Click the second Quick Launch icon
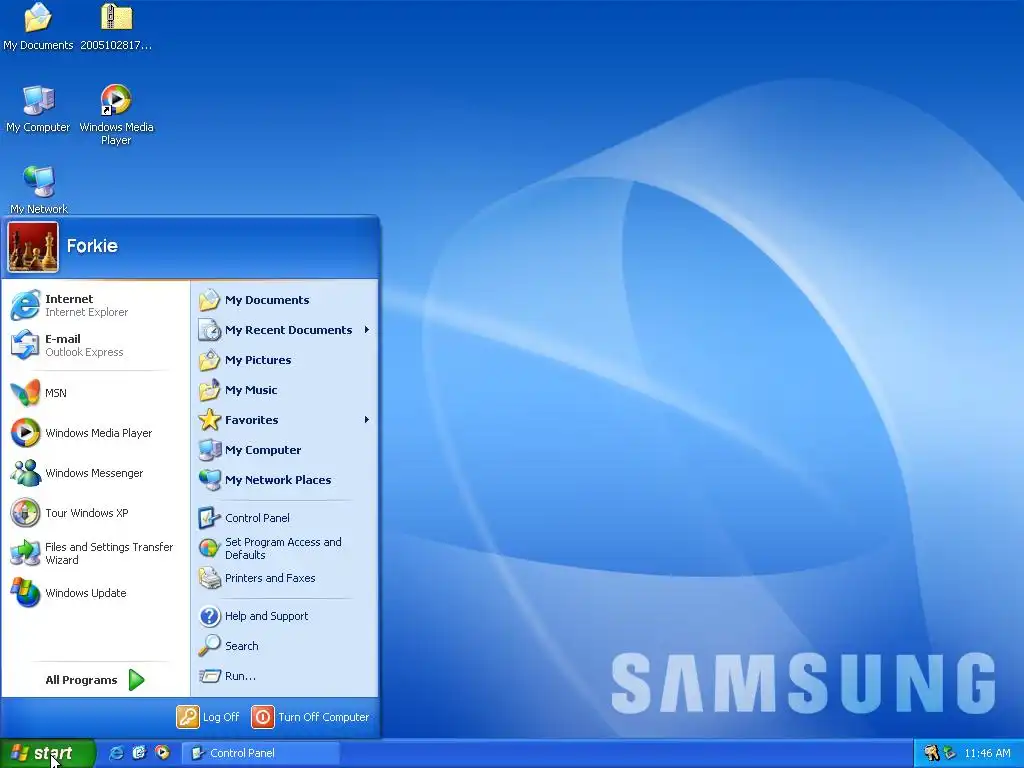Screen dimensions: 1024x768 click(139, 753)
